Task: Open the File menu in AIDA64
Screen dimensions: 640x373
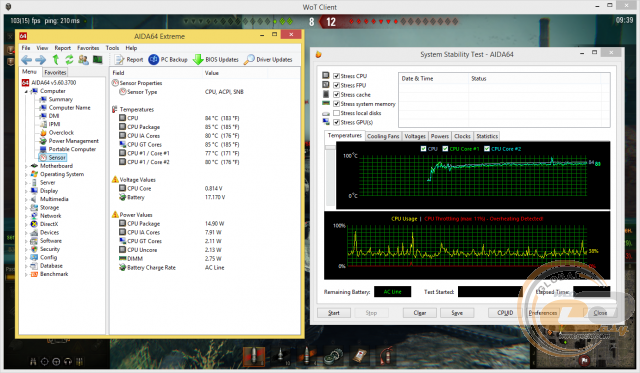Action: pos(26,48)
